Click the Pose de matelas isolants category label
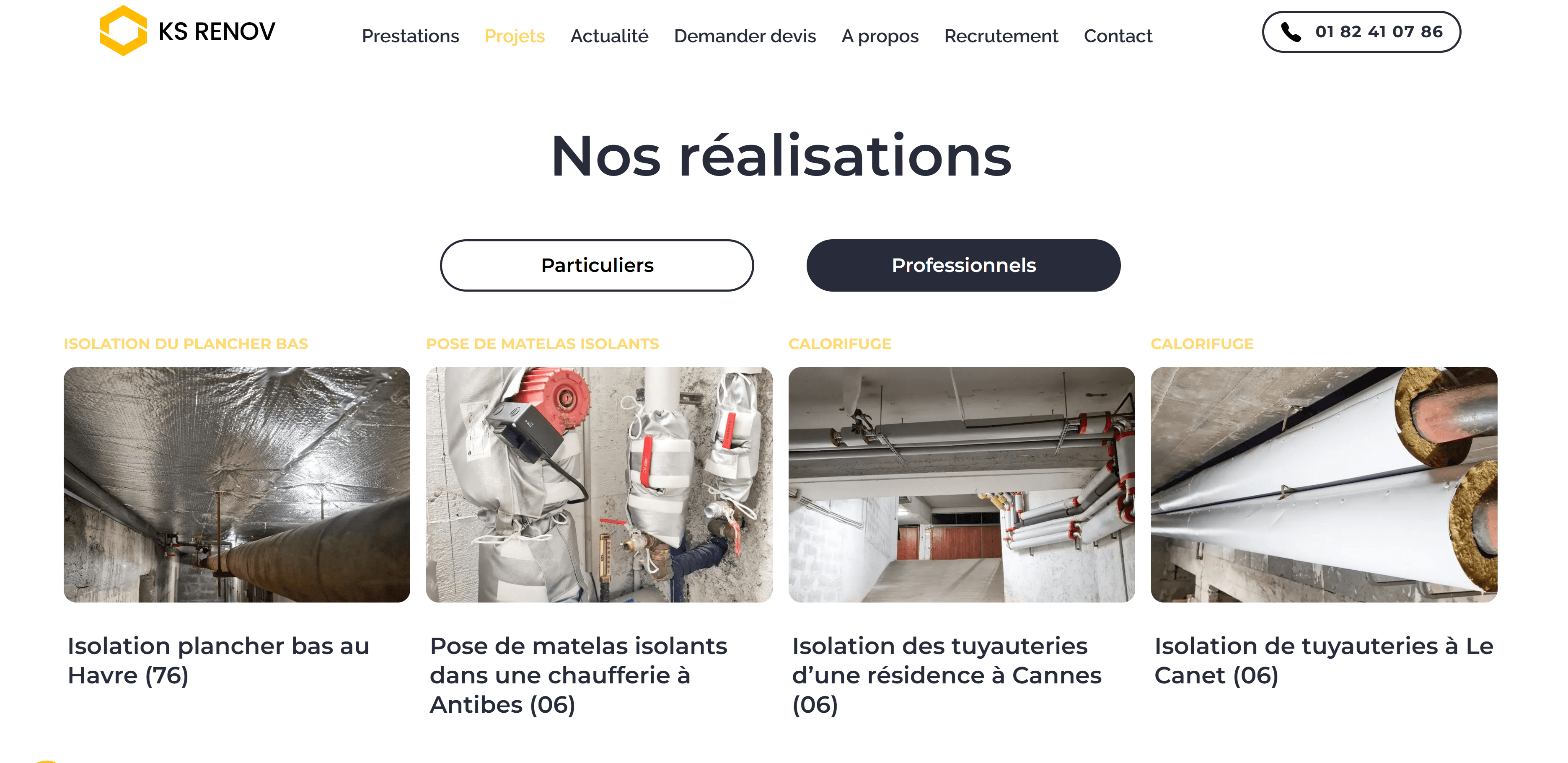The image size is (1568, 763). point(542,344)
